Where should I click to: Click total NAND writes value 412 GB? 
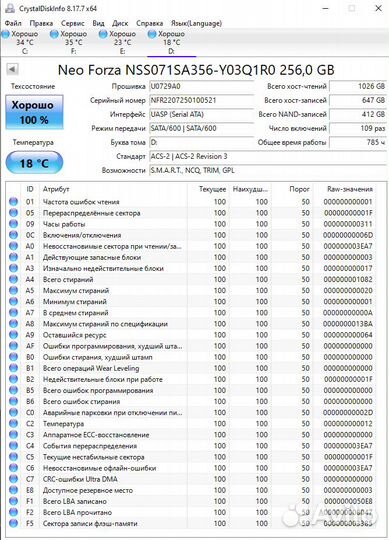[x=358, y=114]
